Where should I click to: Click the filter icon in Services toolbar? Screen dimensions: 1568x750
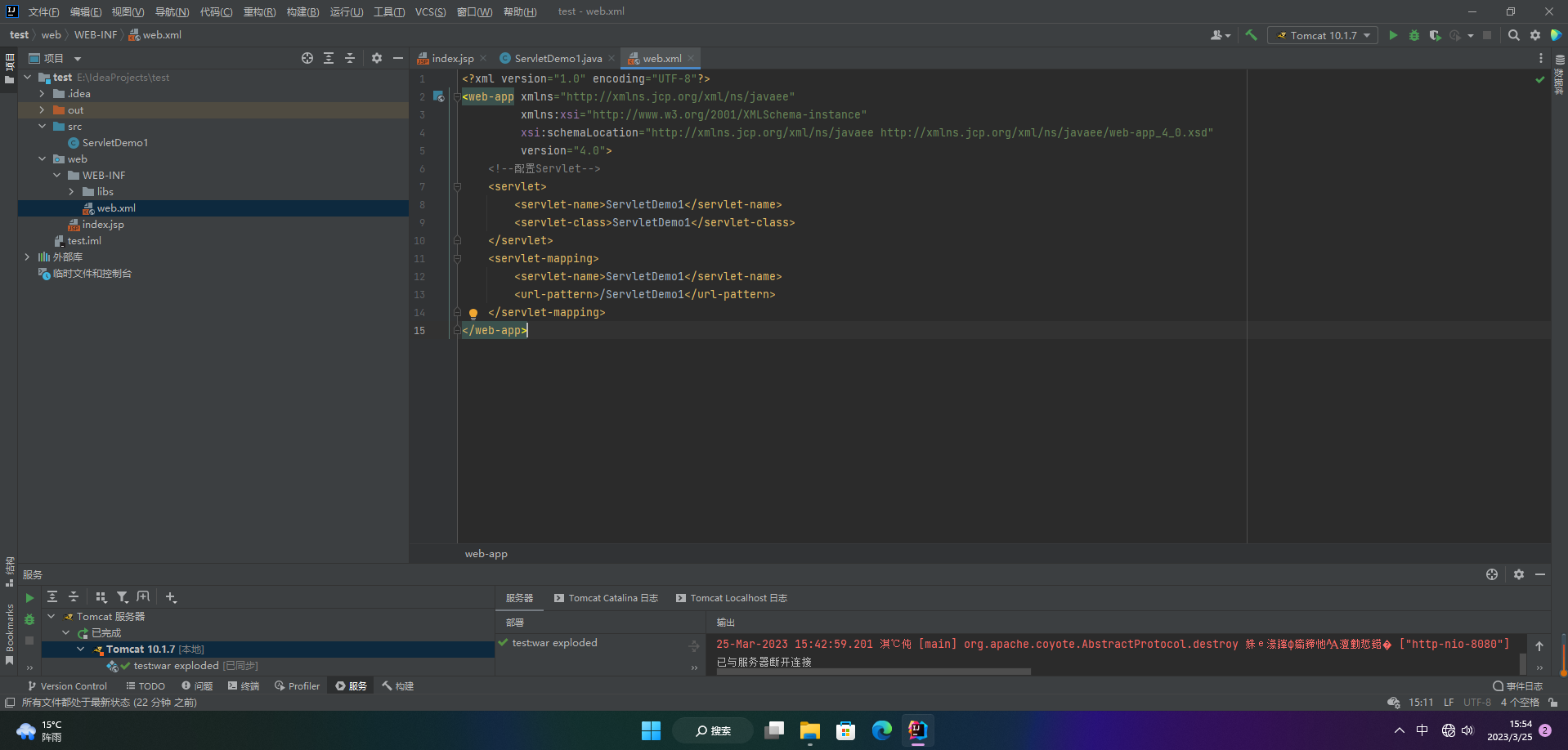coord(122,597)
